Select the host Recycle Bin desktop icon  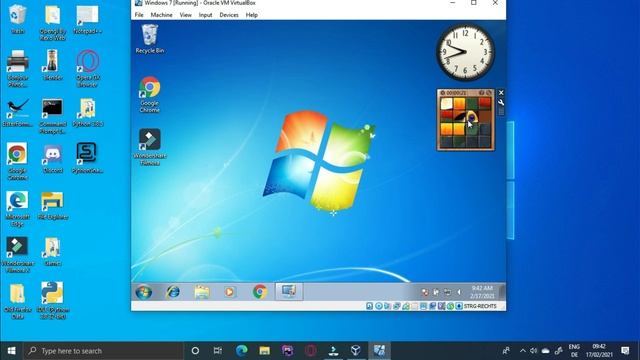pyautogui.click(x=17, y=19)
